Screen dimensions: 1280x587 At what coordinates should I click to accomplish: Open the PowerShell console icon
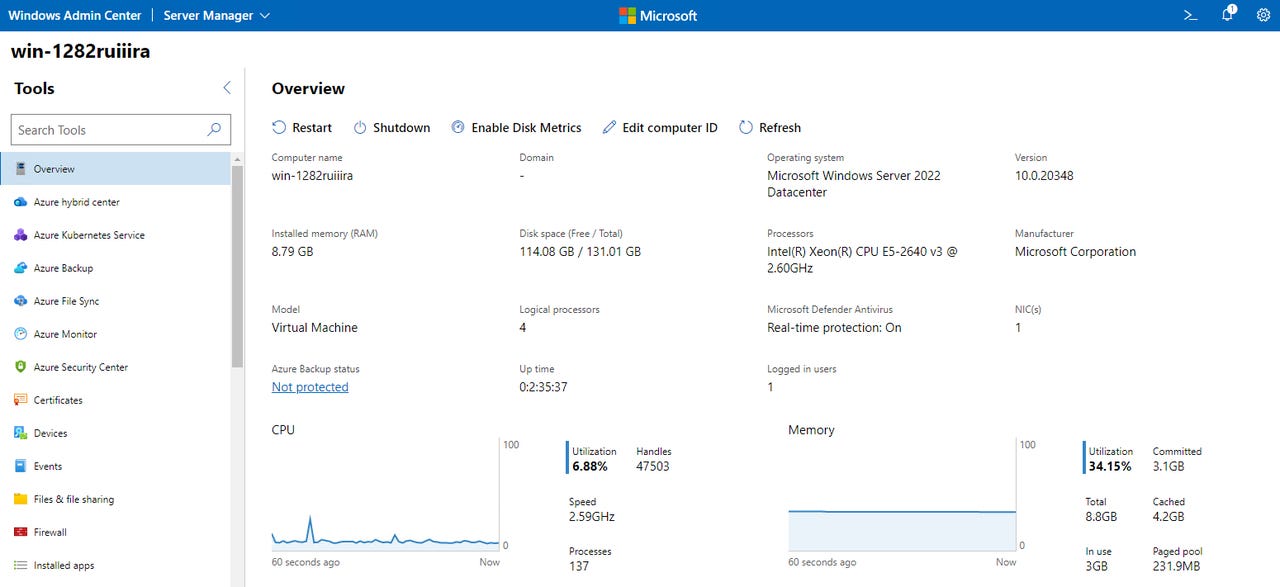(x=1190, y=15)
